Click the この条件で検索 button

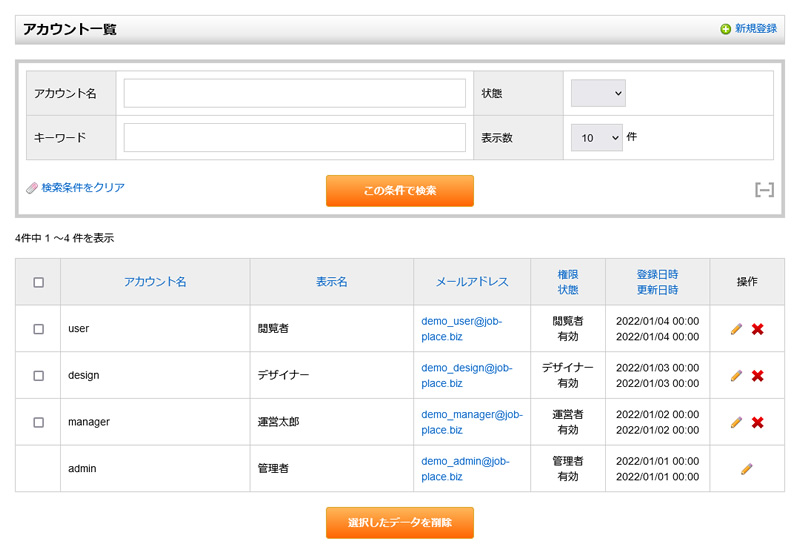[399, 191]
